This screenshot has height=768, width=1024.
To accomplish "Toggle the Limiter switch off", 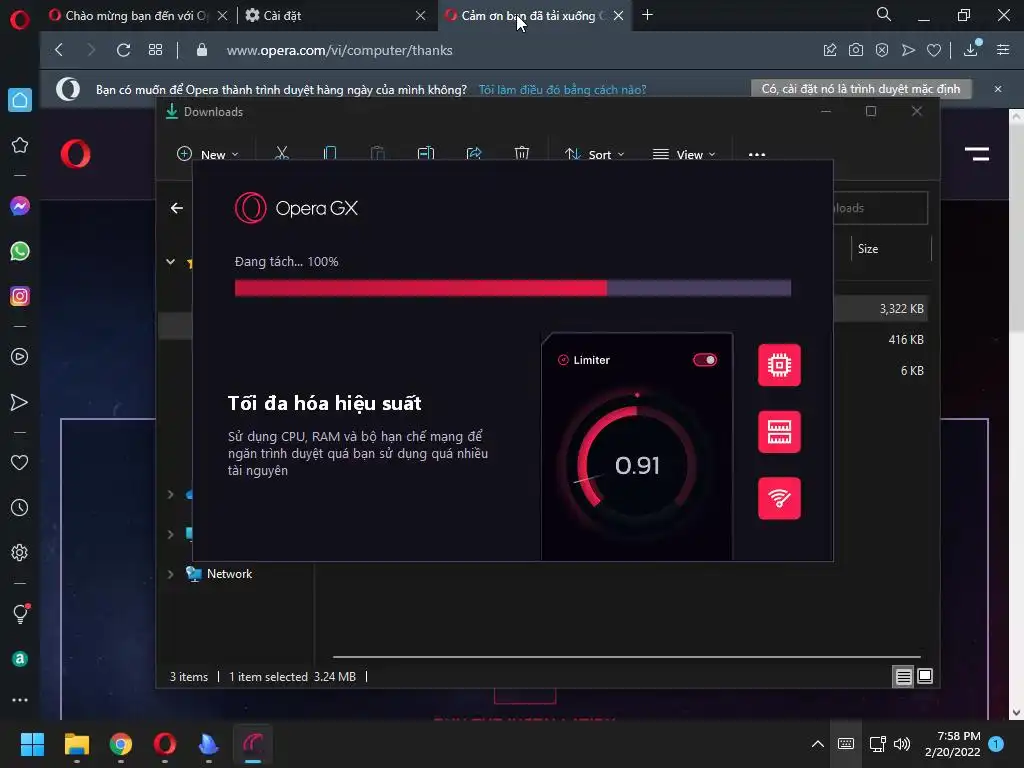I will [x=705, y=360].
